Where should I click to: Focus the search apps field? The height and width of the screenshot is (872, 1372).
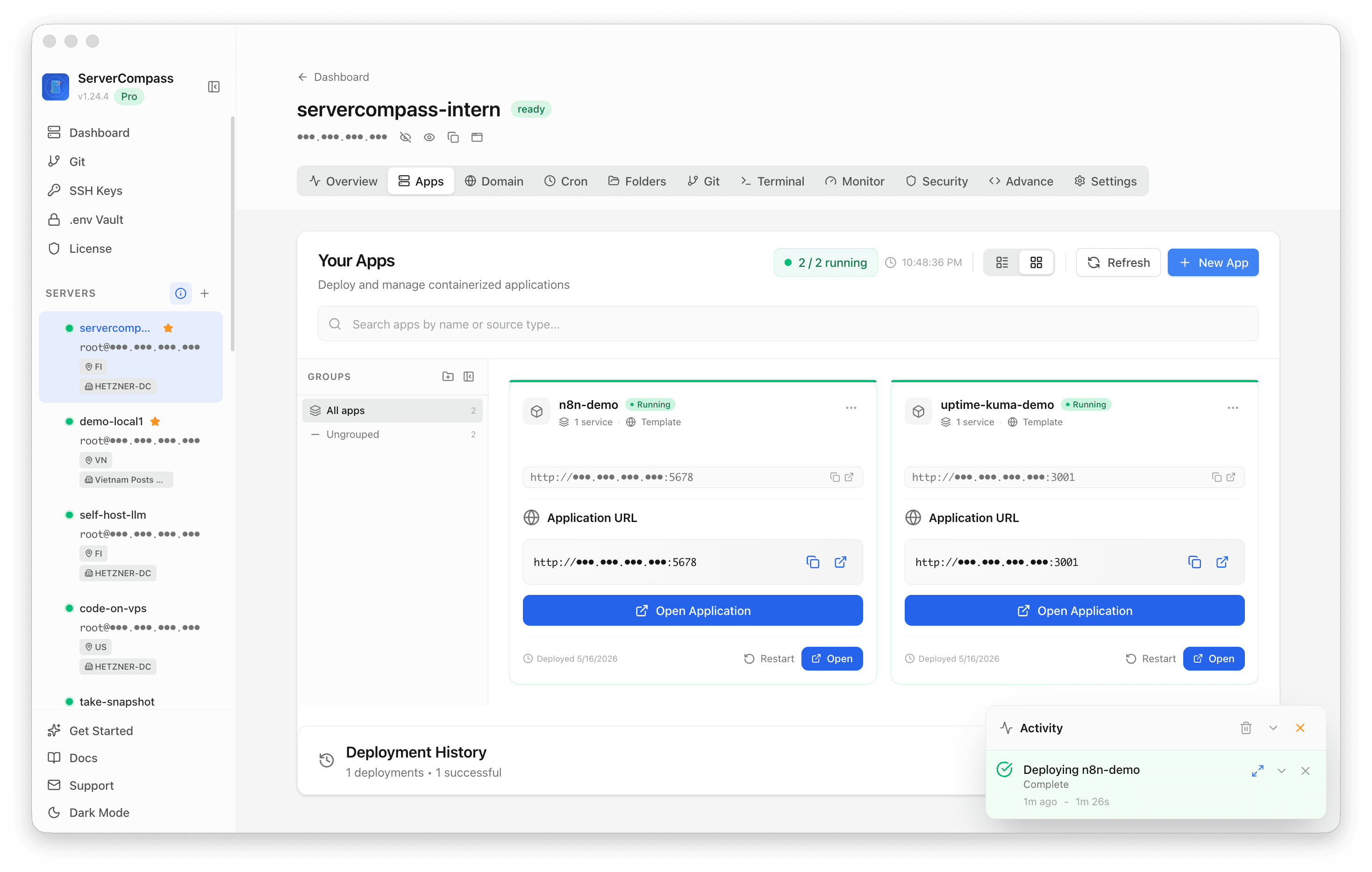click(788, 324)
